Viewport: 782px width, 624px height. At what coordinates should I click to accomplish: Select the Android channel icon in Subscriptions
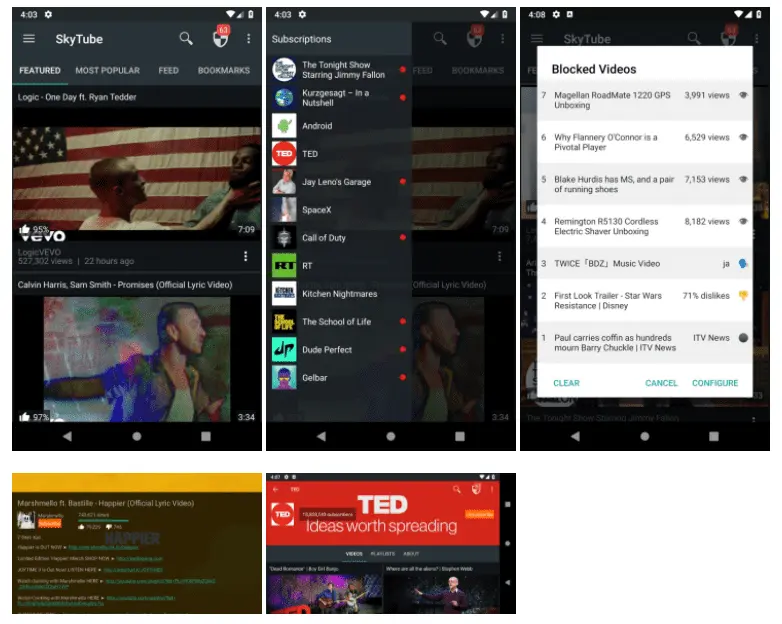coord(284,126)
